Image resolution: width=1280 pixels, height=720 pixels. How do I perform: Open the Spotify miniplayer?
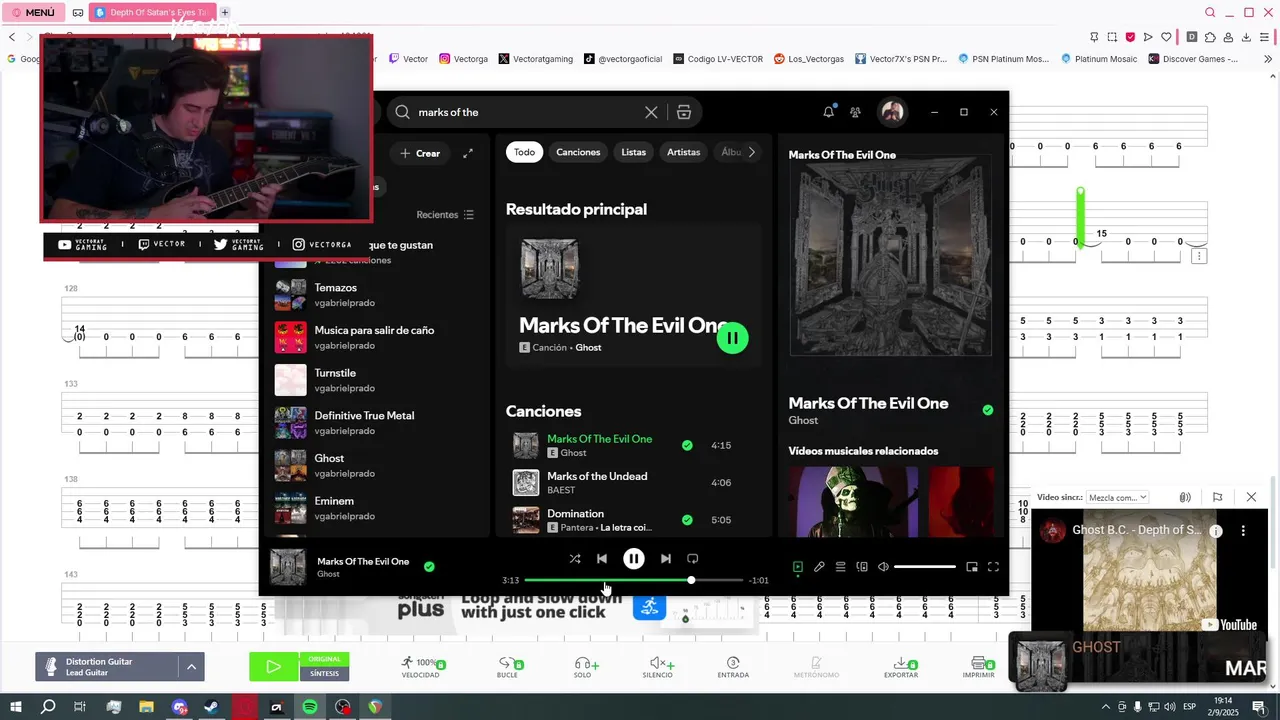click(x=972, y=567)
